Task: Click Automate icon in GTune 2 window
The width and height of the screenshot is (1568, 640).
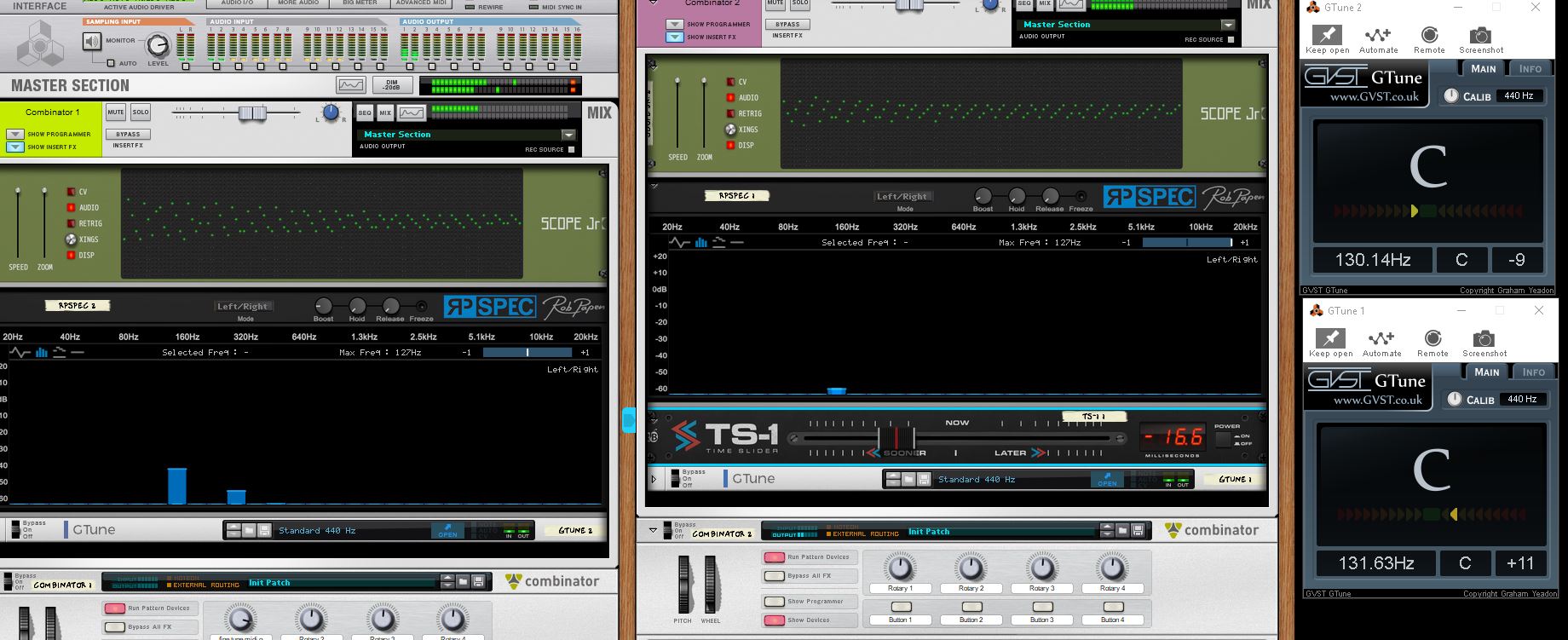Action: [x=1378, y=35]
